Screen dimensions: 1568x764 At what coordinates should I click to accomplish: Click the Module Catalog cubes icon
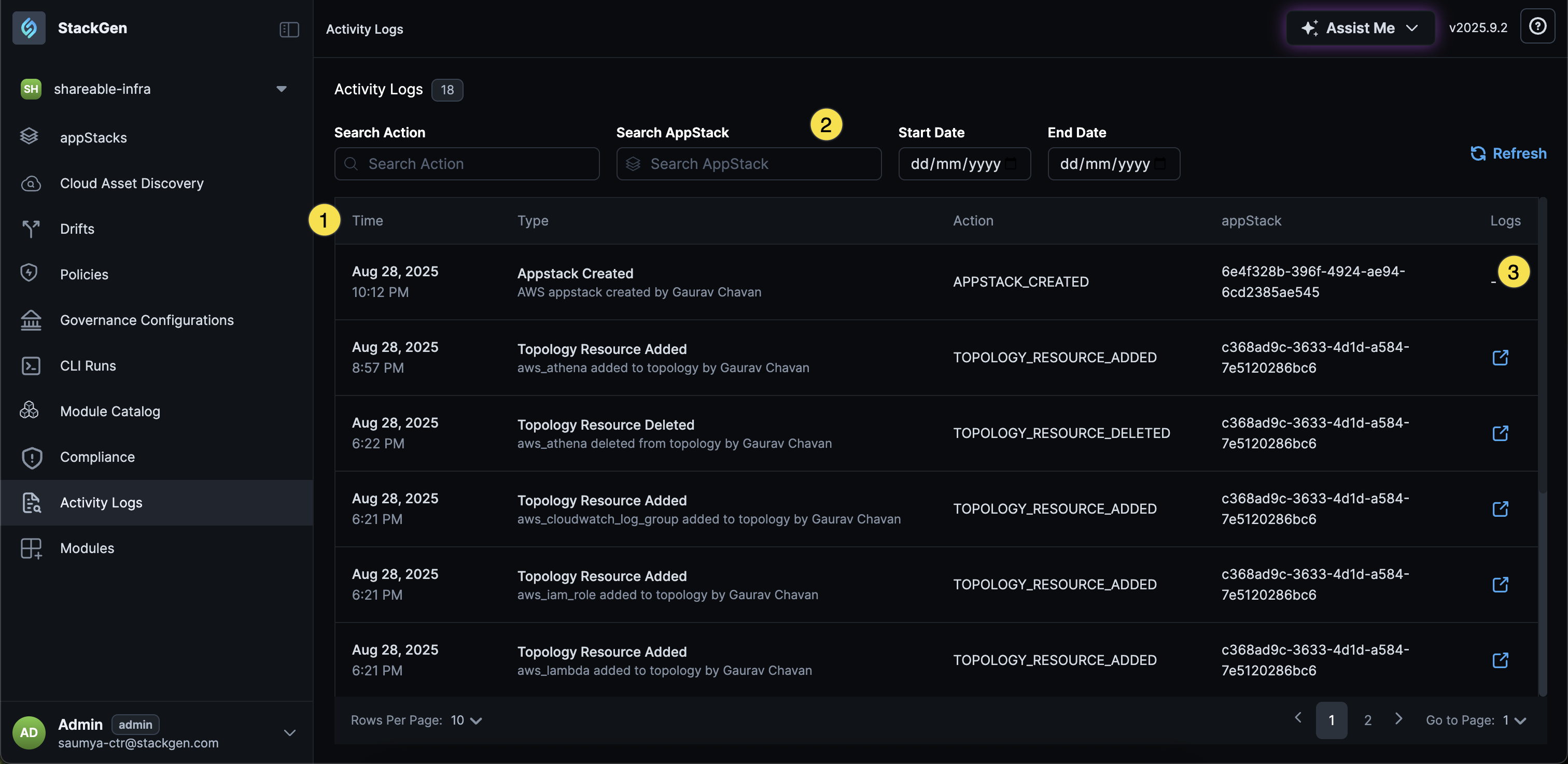[x=29, y=411]
